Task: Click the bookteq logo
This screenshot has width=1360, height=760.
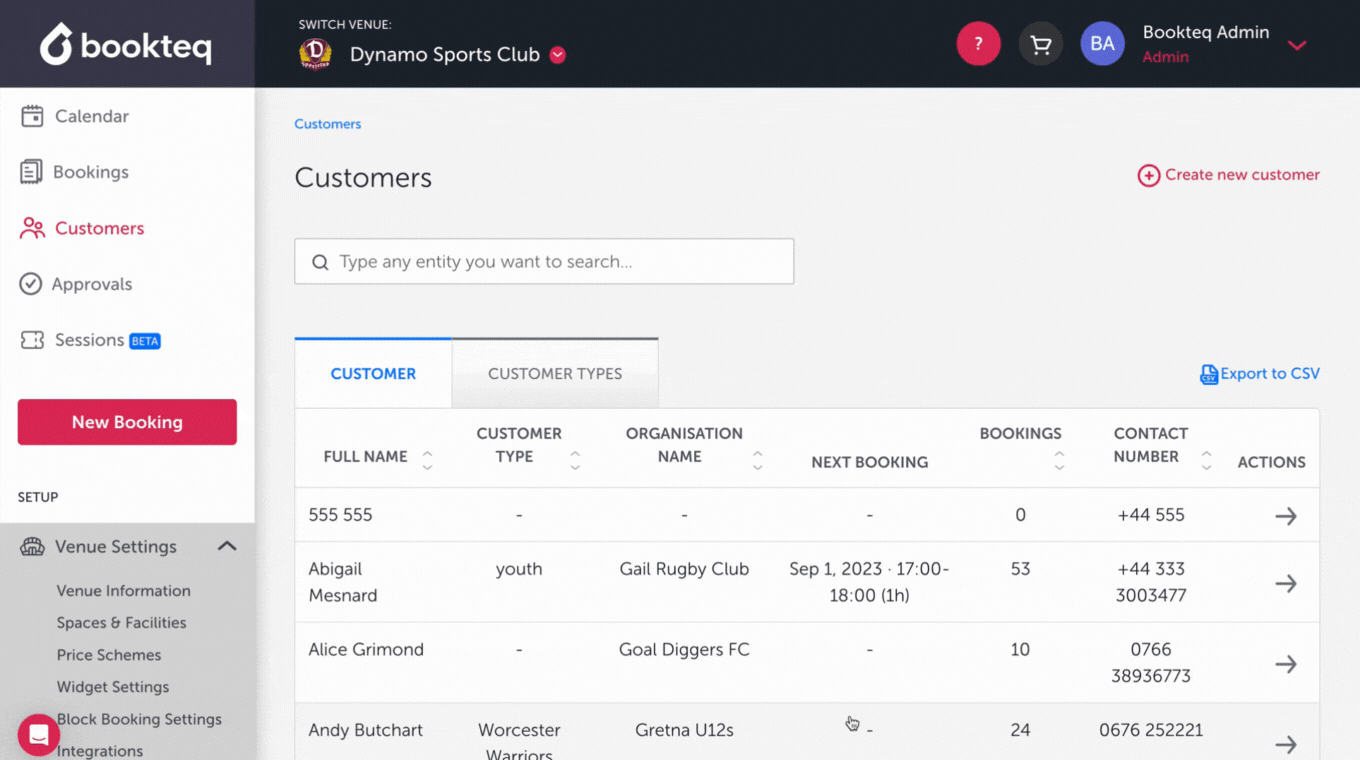Action: click(127, 44)
